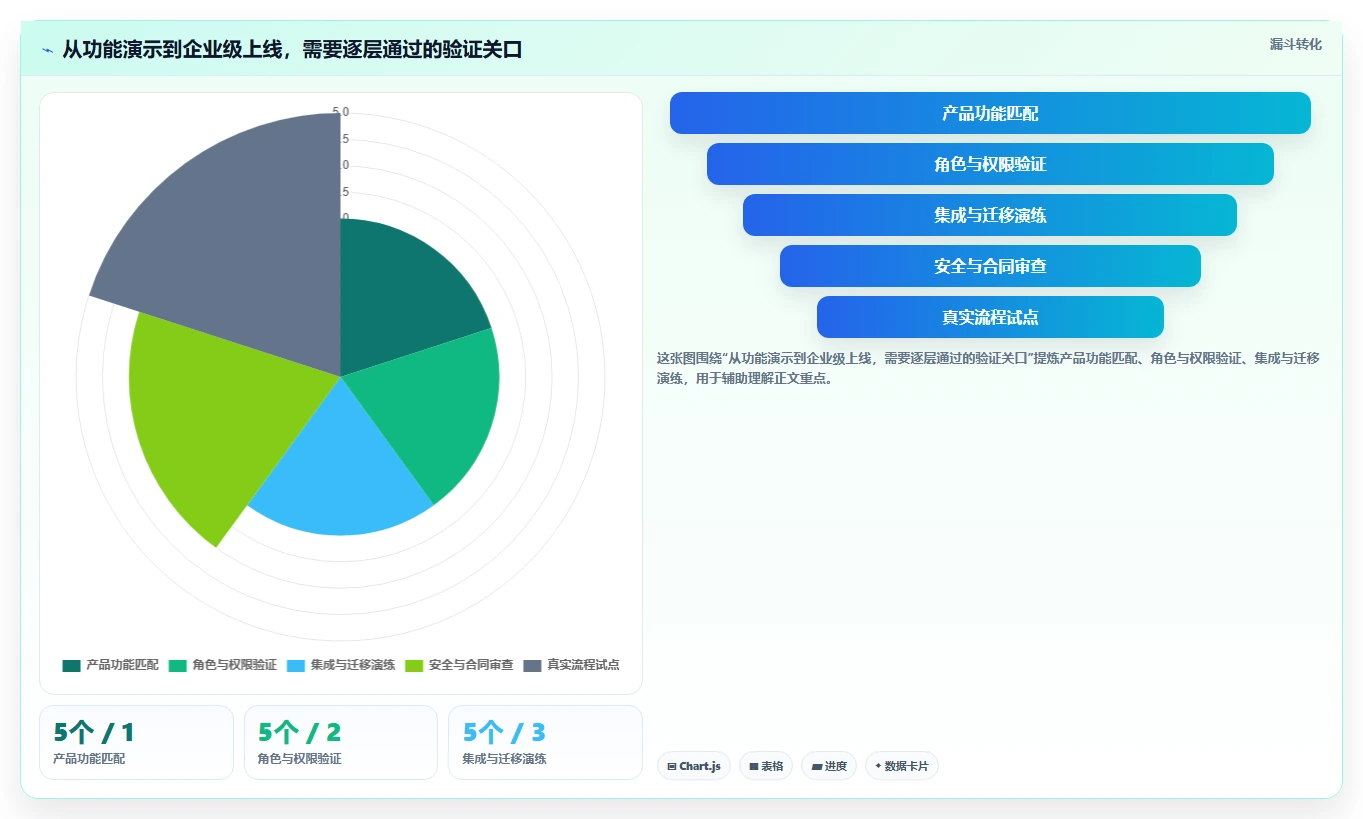Click the 产品功能匹配 legend label text
The height and width of the screenshot is (819, 1363).
(122, 665)
